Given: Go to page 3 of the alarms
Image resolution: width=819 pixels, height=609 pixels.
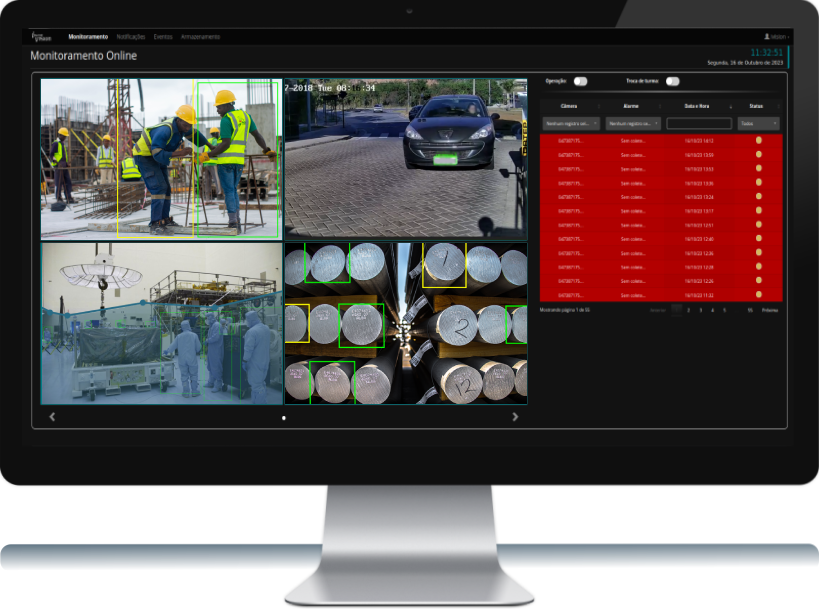Looking at the screenshot, I should (700, 310).
